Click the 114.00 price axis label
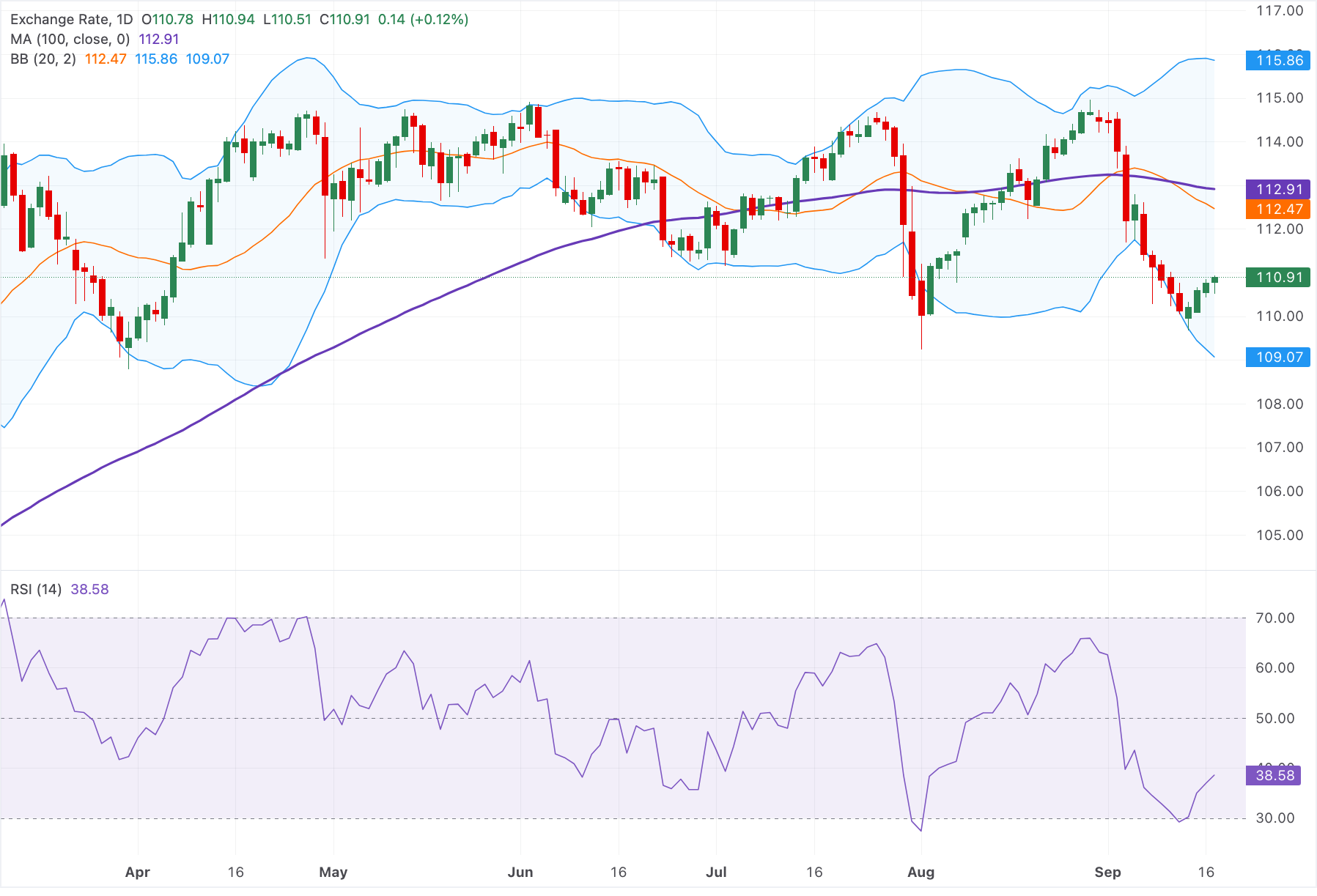The width and height of the screenshot is (1317, 896). pos(1280,142)
